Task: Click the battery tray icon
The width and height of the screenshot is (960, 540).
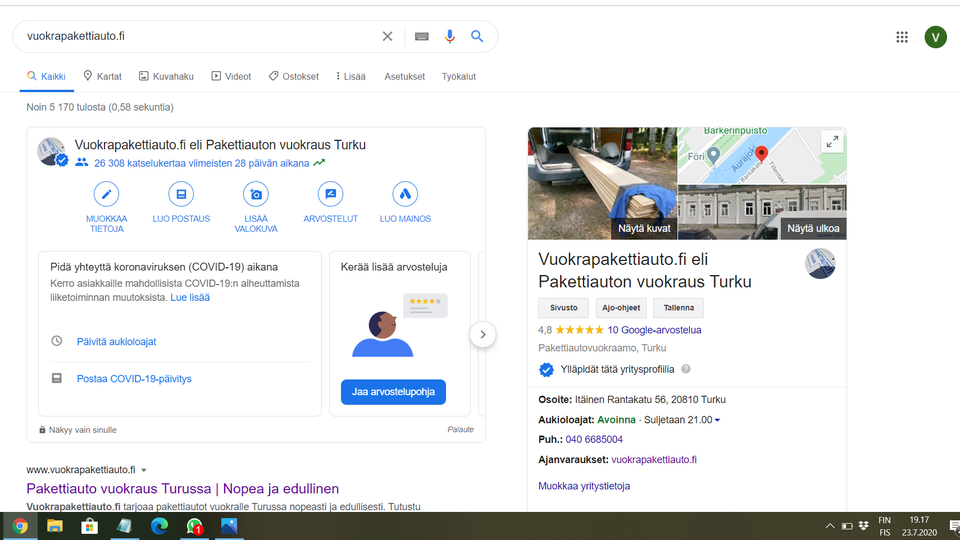Action: click(847, 526)
